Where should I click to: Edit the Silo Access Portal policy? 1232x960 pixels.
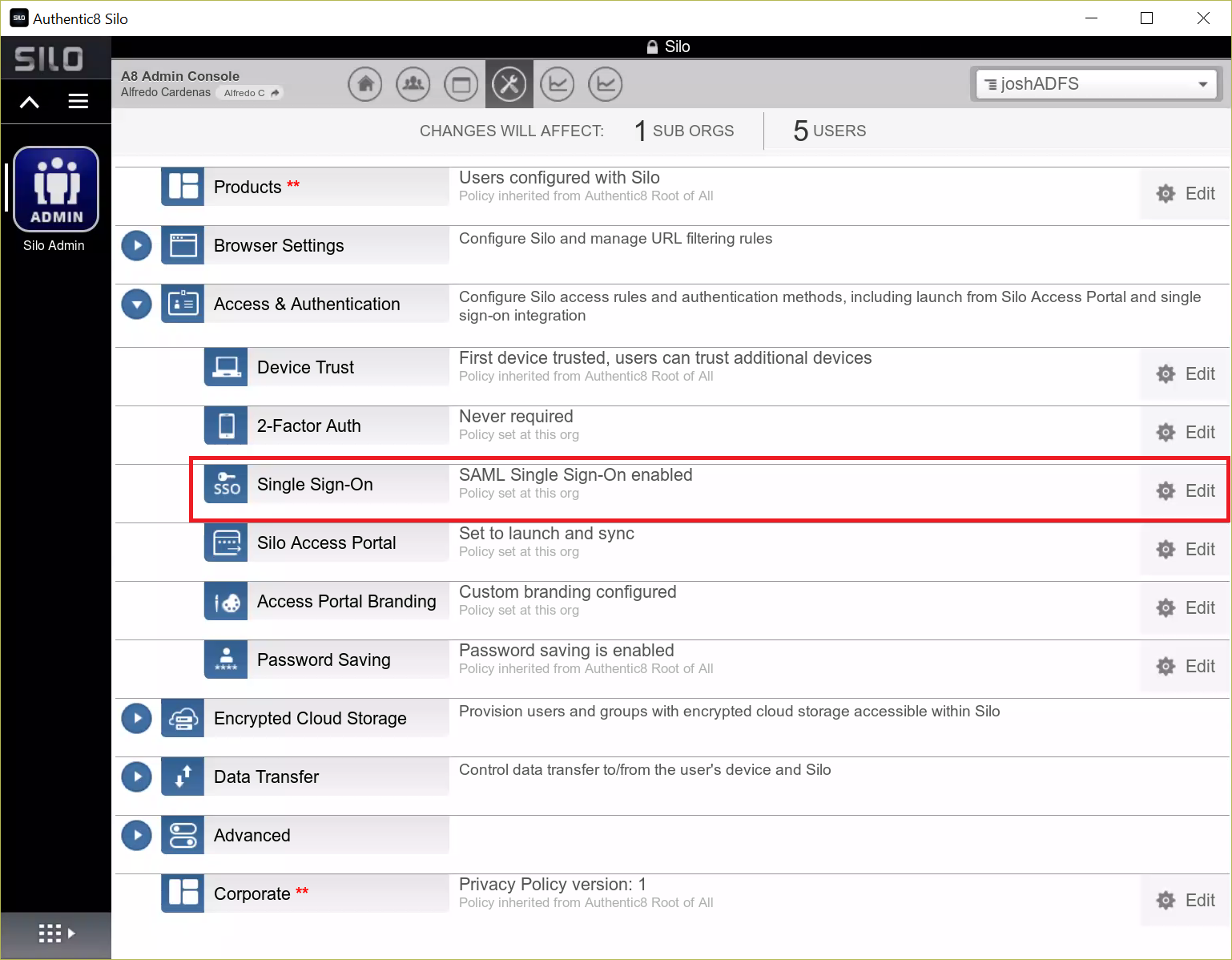[1186, 550]
